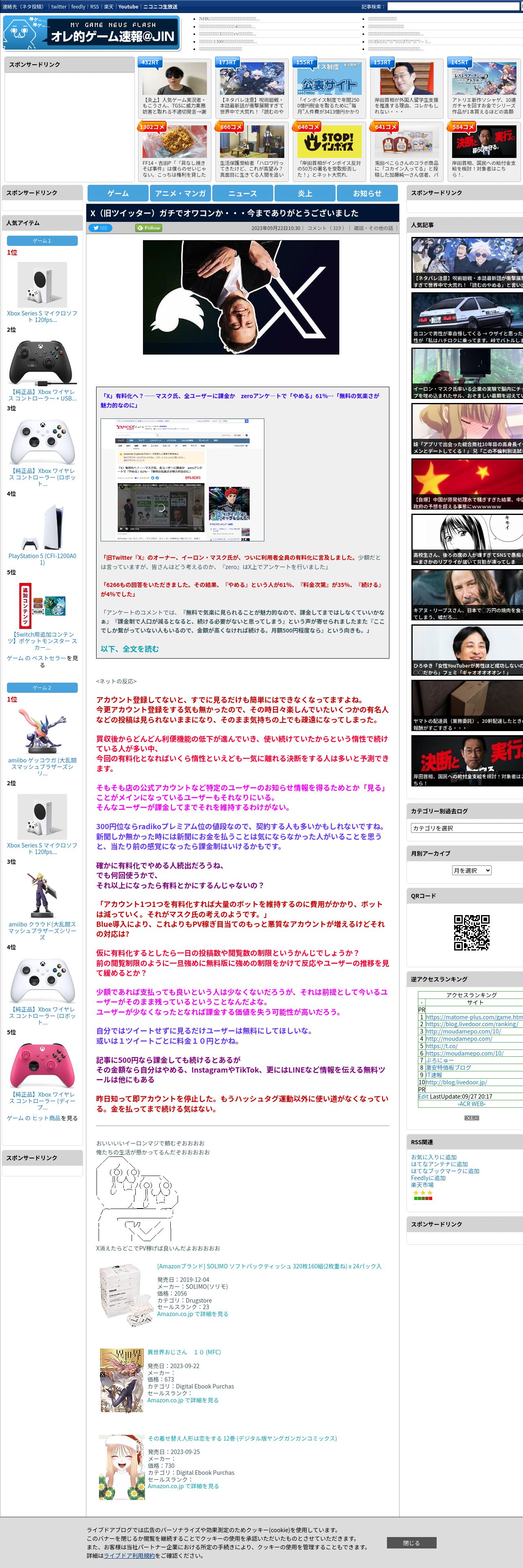Open the 合コンで男性が車自慢 popular article
Screen dimensions: 523x1568
coord(467,318)
